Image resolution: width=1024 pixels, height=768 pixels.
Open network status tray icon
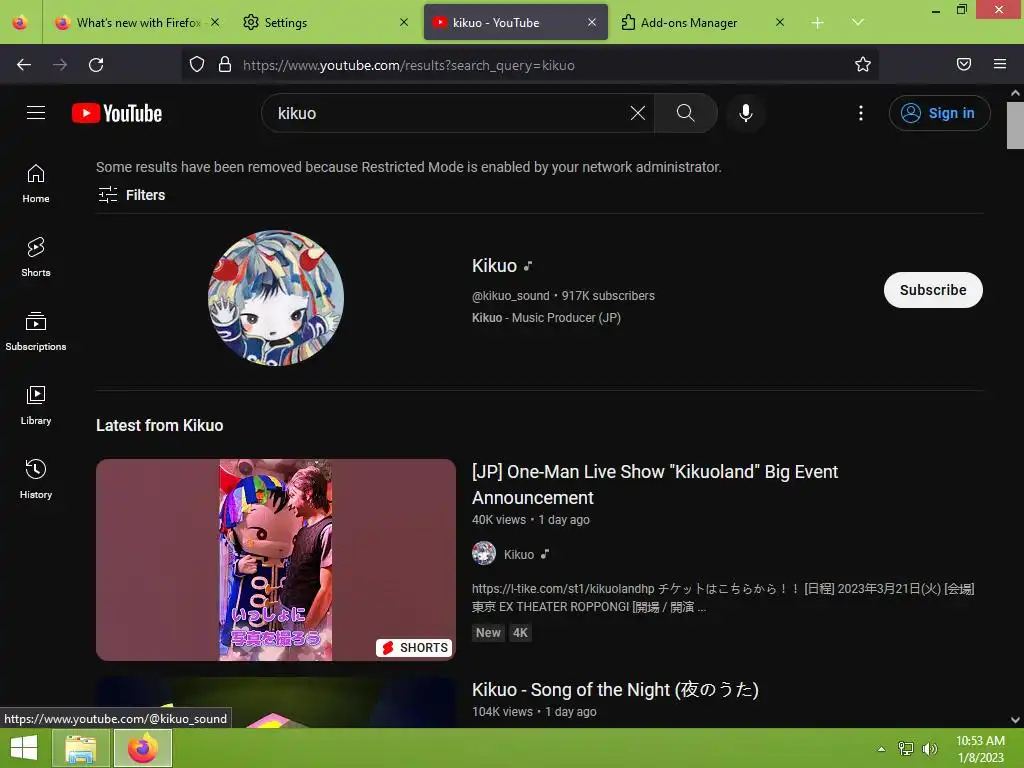click(x=905, y=748)
